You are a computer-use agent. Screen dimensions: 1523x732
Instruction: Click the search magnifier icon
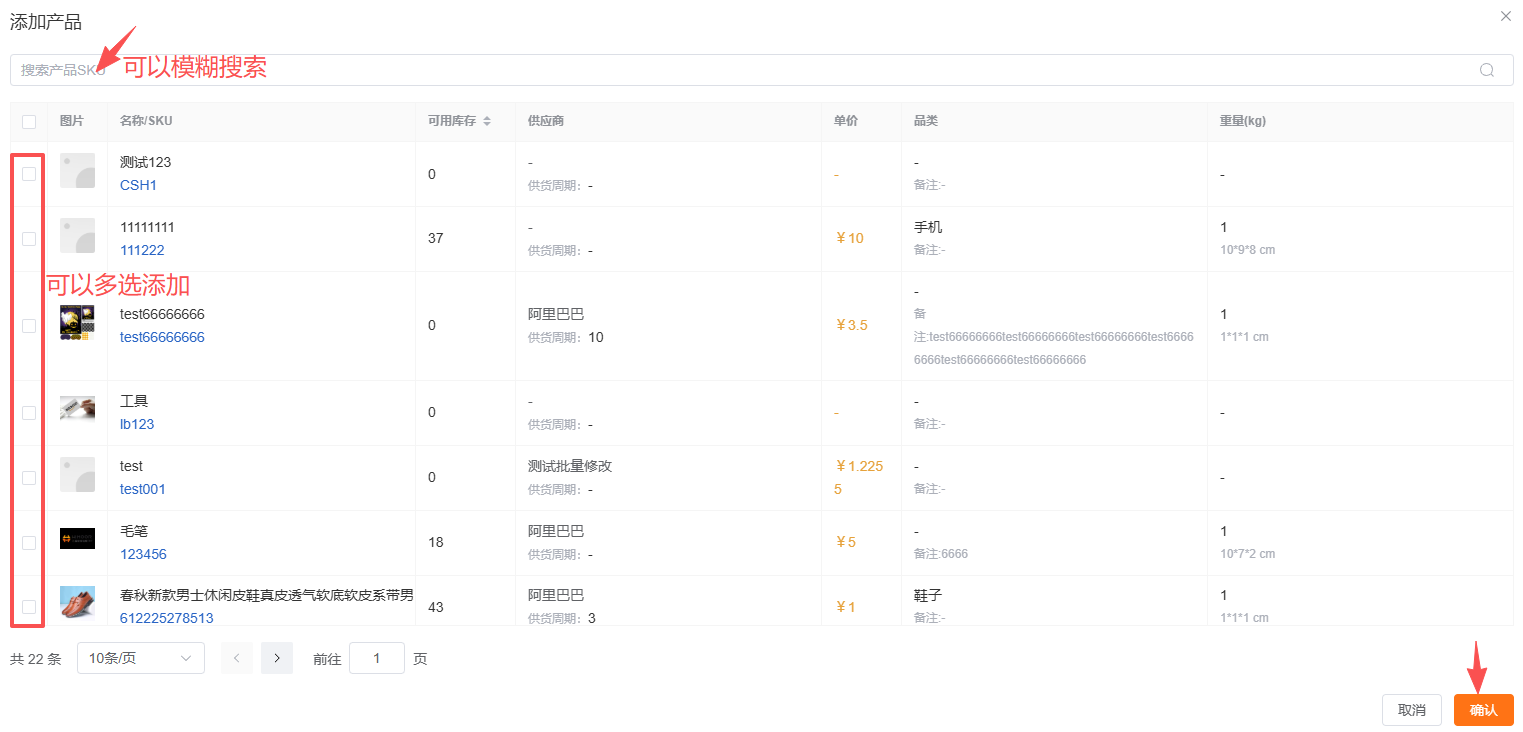click(1486, 70)
